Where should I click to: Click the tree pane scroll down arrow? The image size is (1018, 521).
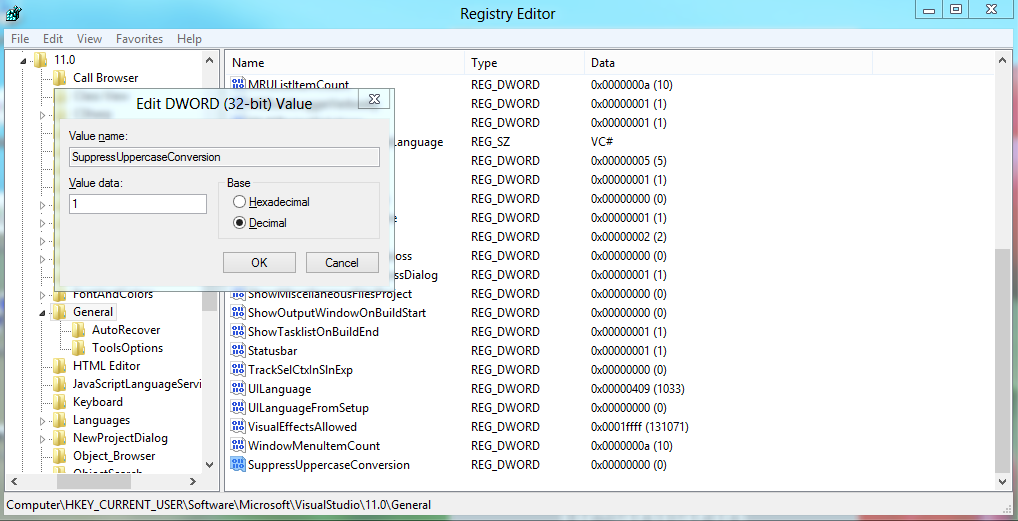click(209, 464)
